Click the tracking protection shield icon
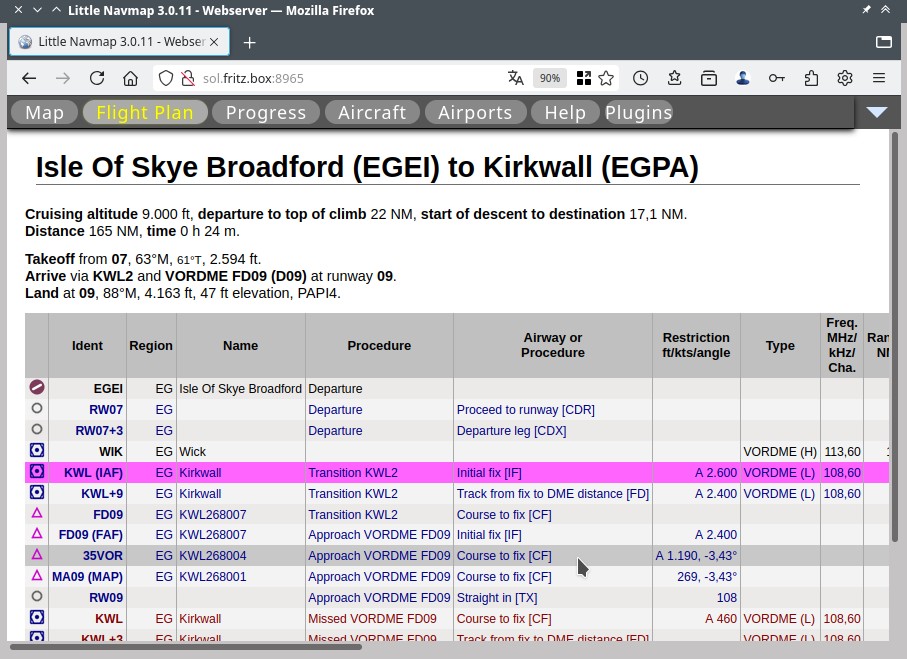 tap(166, 78)
